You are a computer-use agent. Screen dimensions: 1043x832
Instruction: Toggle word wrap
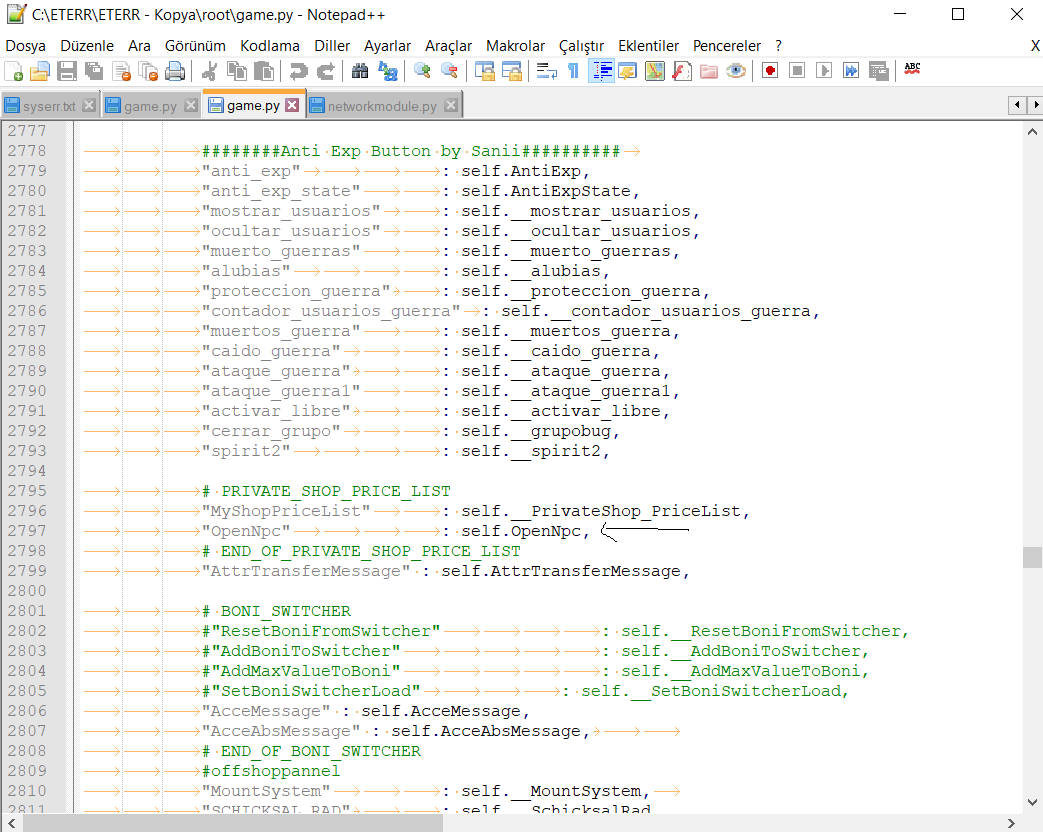pyautogui.click(x=546, y=71)
